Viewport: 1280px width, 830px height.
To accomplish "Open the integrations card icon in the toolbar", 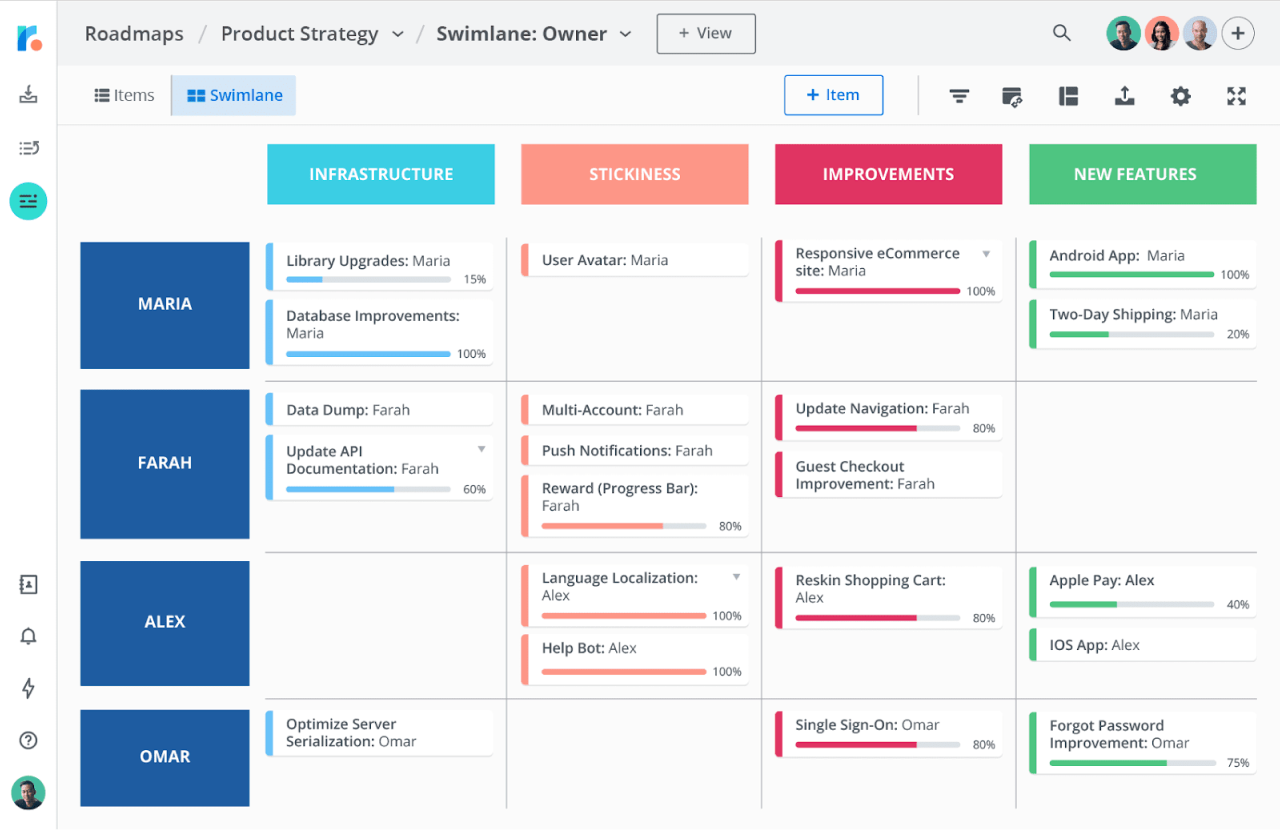I will coord(1012,96).
